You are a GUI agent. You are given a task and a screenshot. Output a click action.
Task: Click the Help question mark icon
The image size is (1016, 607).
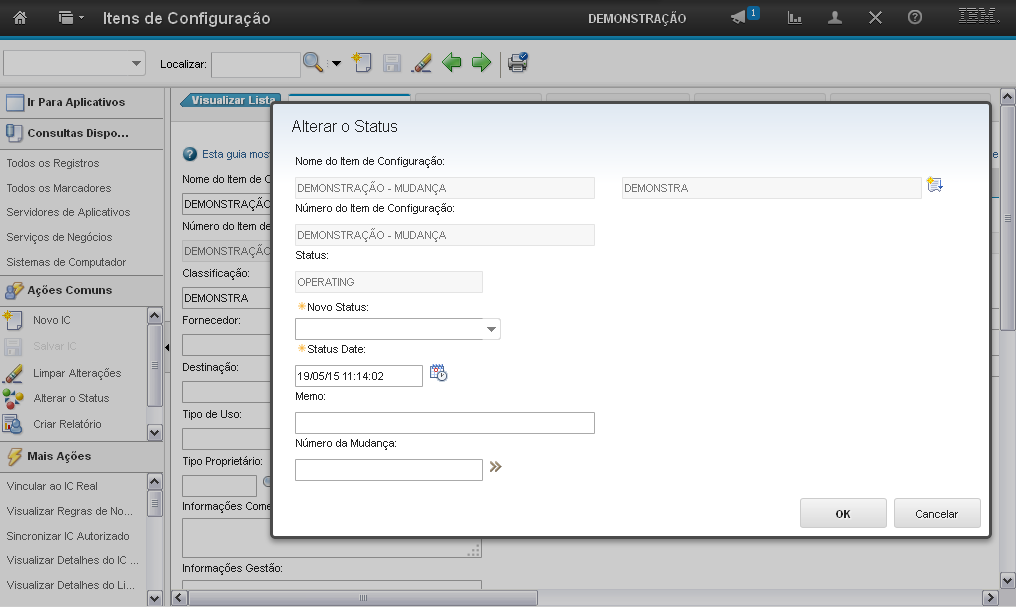pos(914,18)
